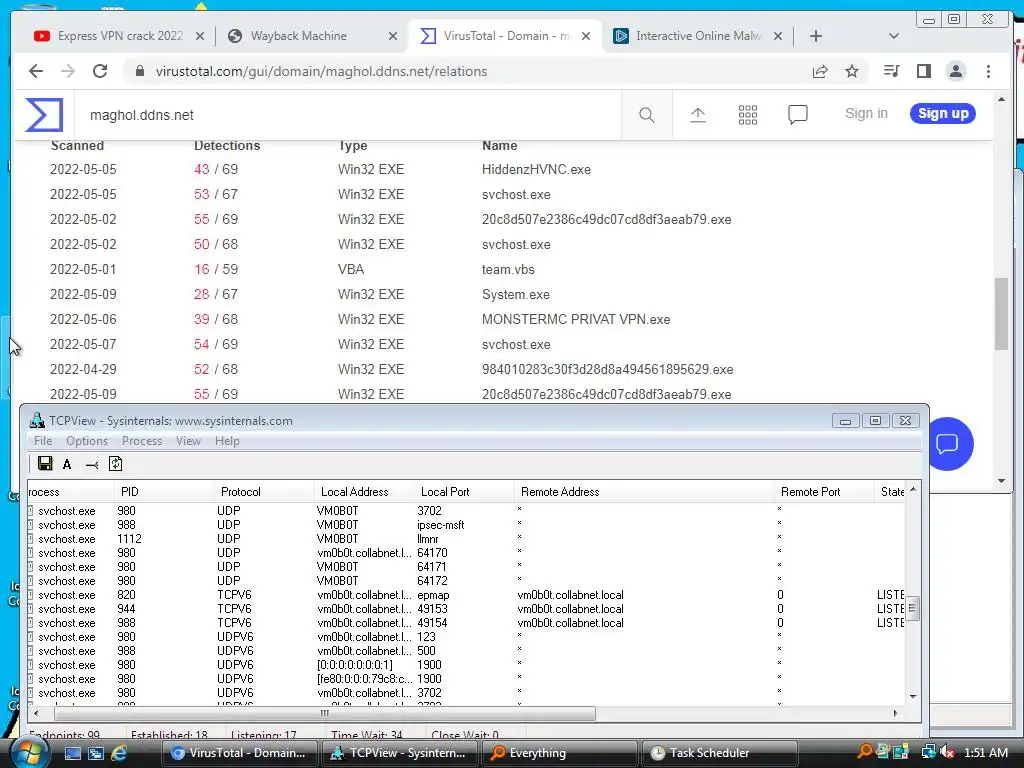Go forward in Chrome
Viewport: 1024px width, 768px height.
coord(68,71)
